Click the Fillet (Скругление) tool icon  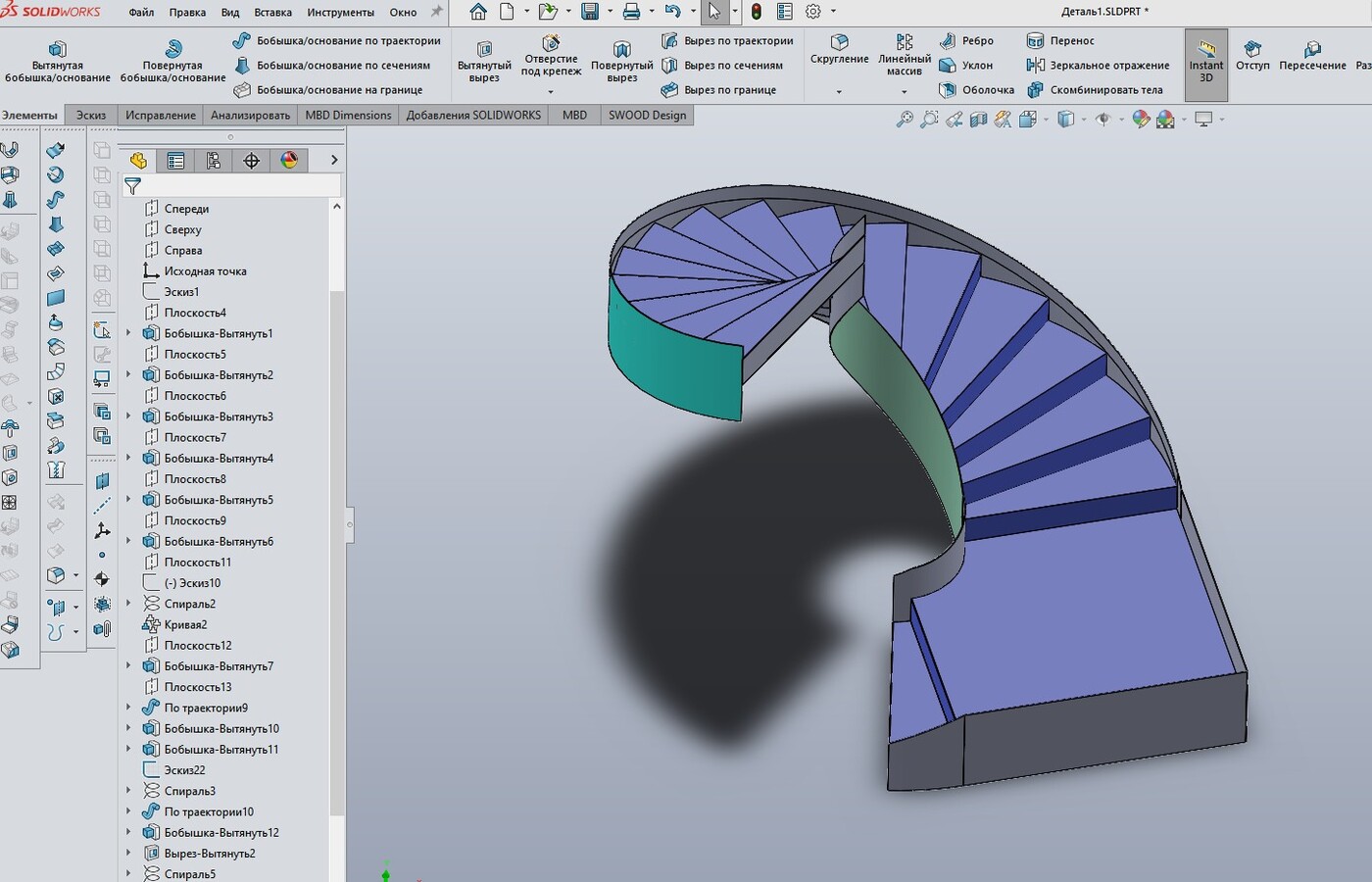tap(839, 42)
